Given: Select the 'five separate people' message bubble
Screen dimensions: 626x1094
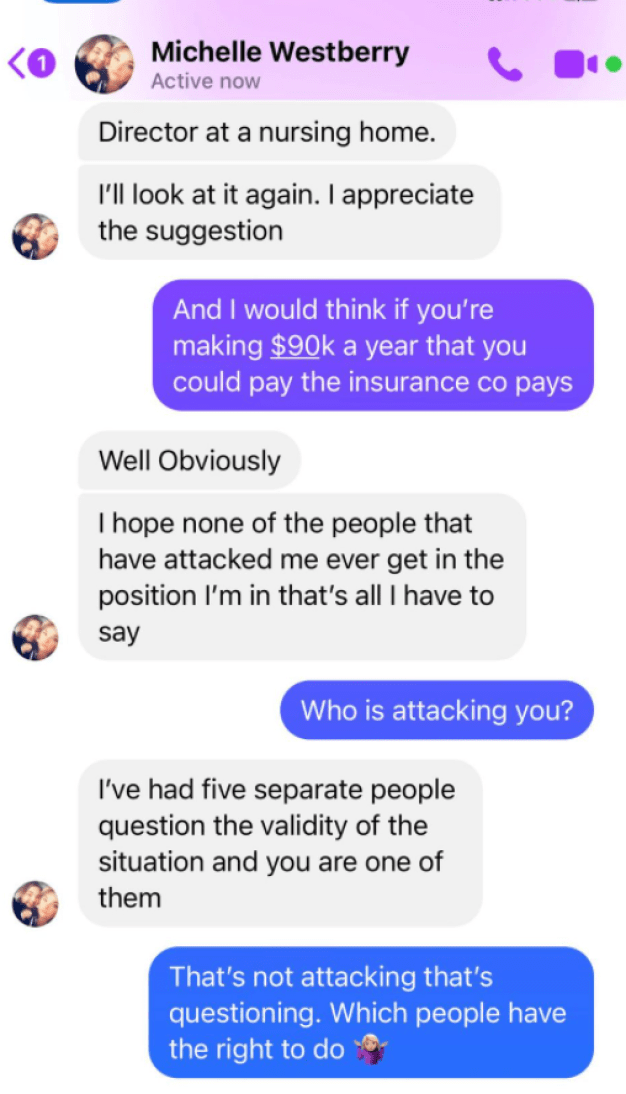Looking at the screenshot, I should click(280, 844).
